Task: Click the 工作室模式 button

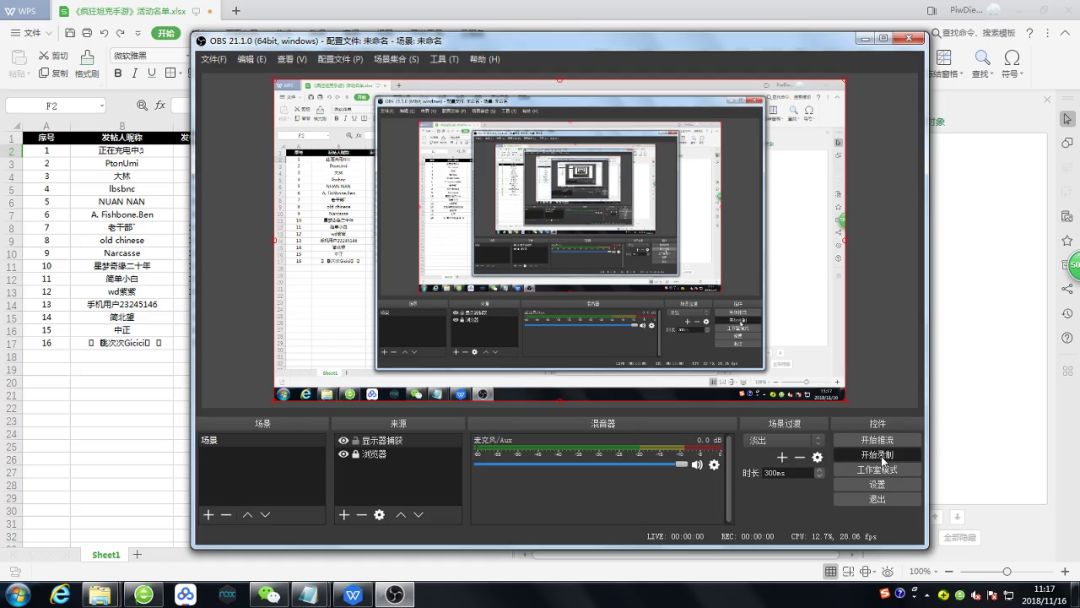Action: click(877, 470)
